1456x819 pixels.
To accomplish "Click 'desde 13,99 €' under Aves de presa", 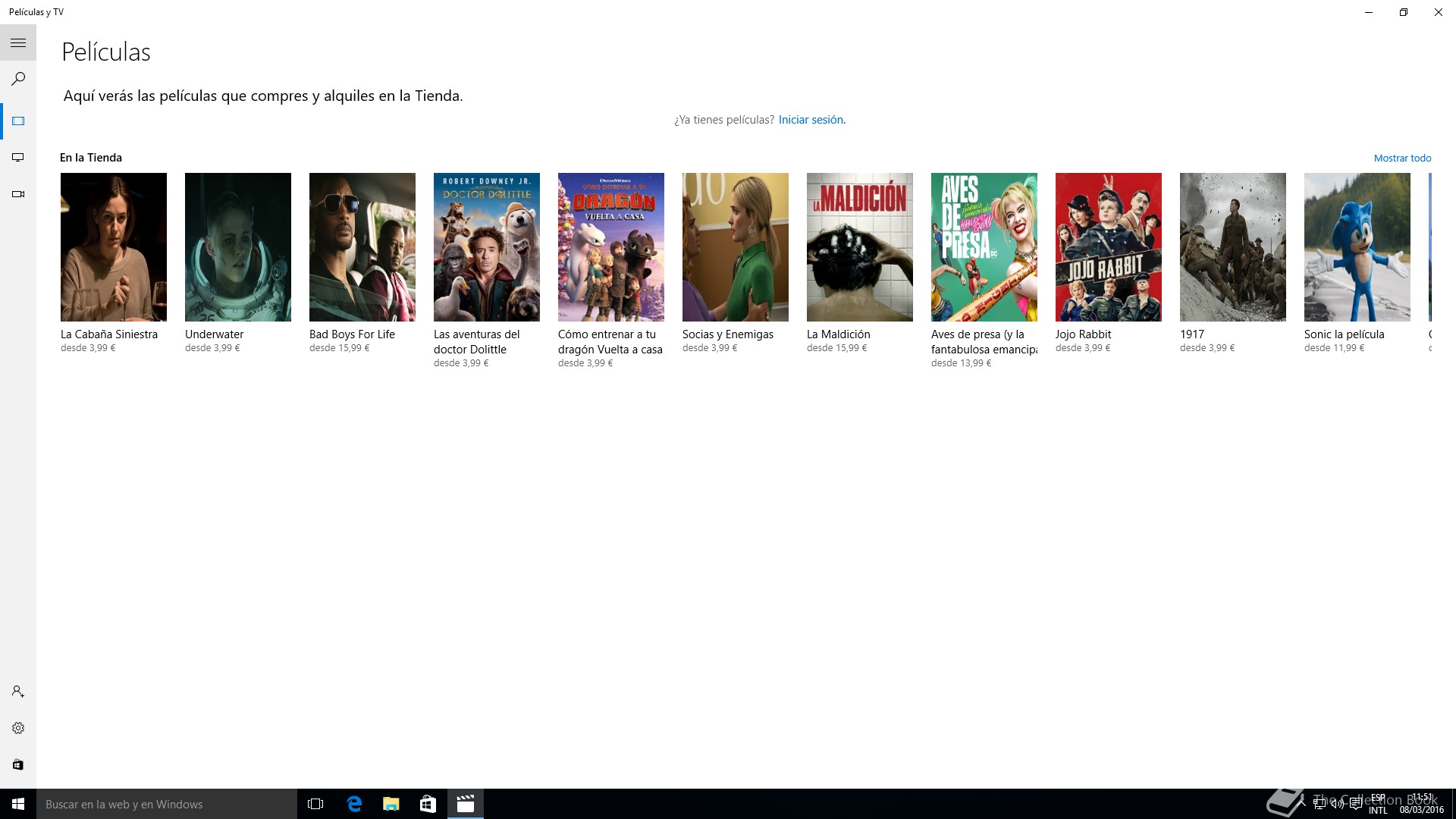I will click(x=961, y=363).
